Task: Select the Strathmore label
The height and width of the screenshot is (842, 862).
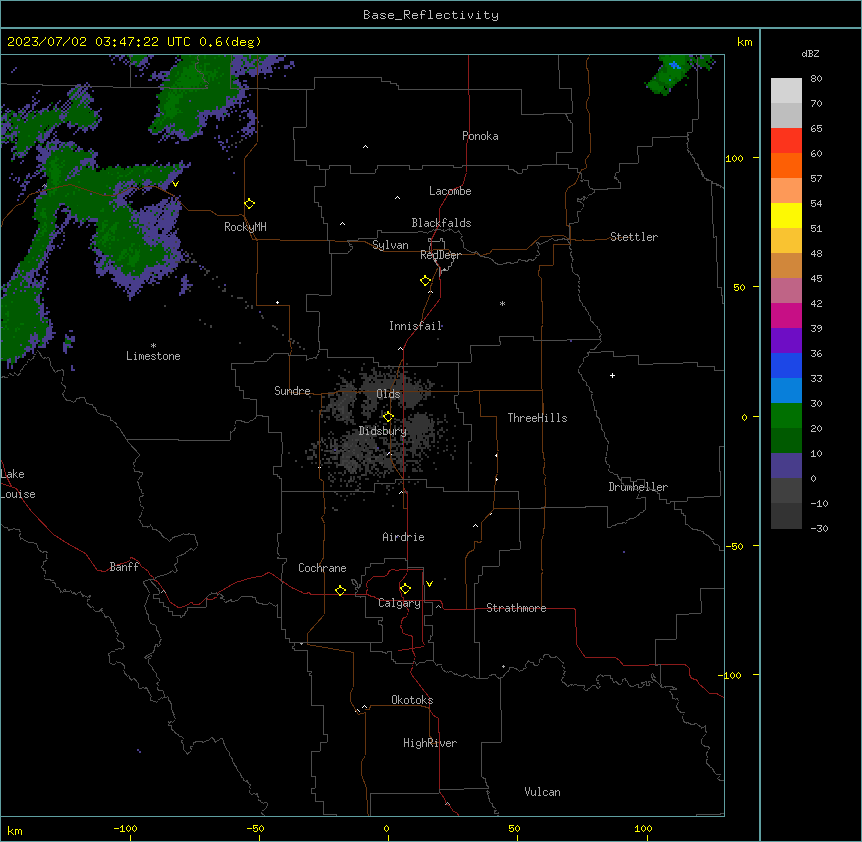Action: point(516,608)
